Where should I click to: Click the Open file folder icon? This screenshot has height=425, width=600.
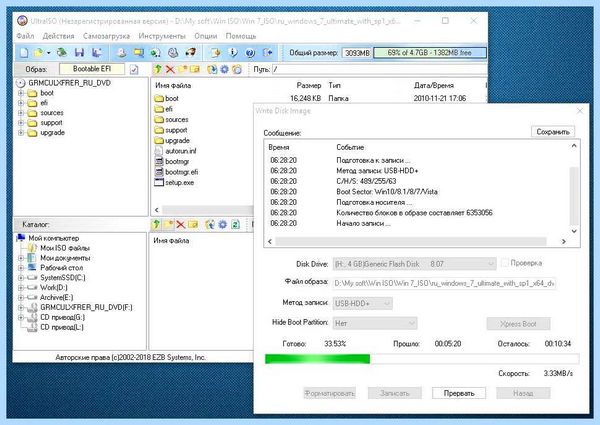click(x=38, y=52)
